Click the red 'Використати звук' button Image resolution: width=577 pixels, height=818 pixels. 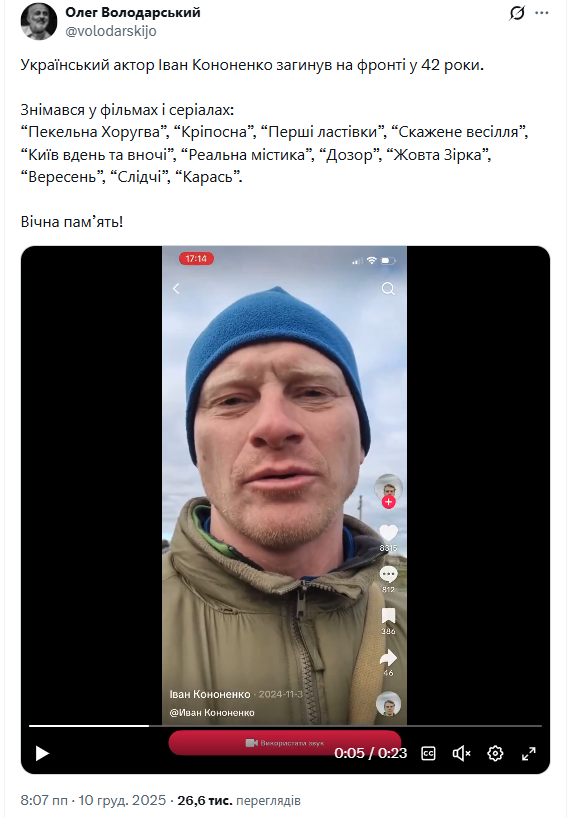coord(285,742)
